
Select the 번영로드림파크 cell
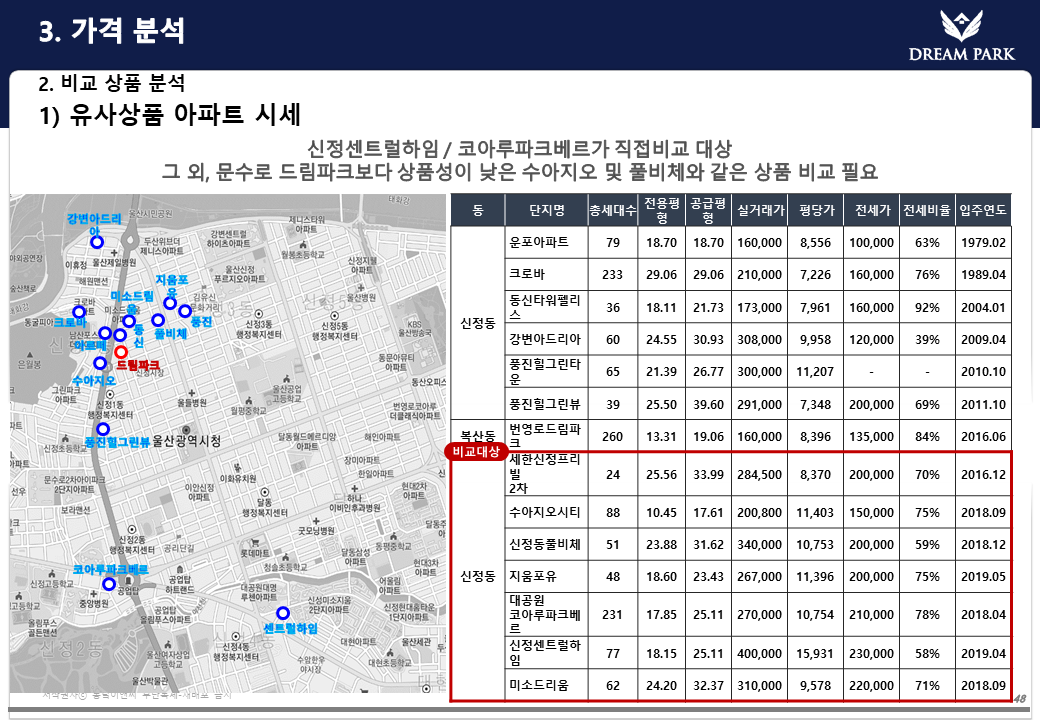click(x=545, y=436)
